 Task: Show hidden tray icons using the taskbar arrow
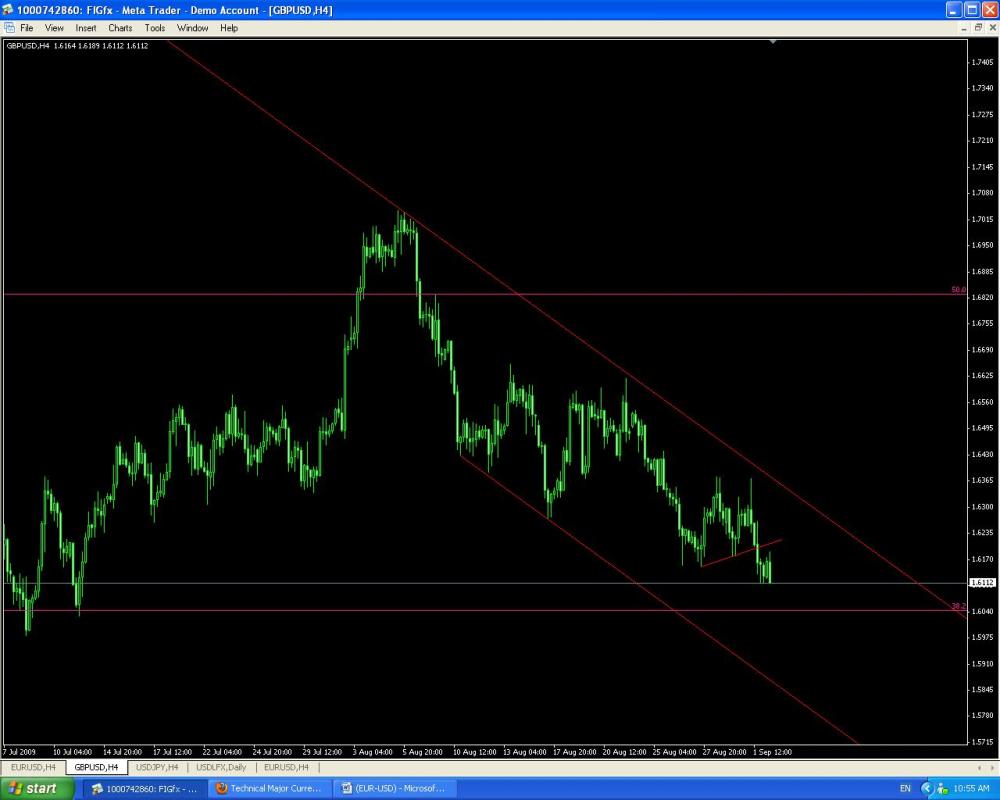(x=927, y=789)
